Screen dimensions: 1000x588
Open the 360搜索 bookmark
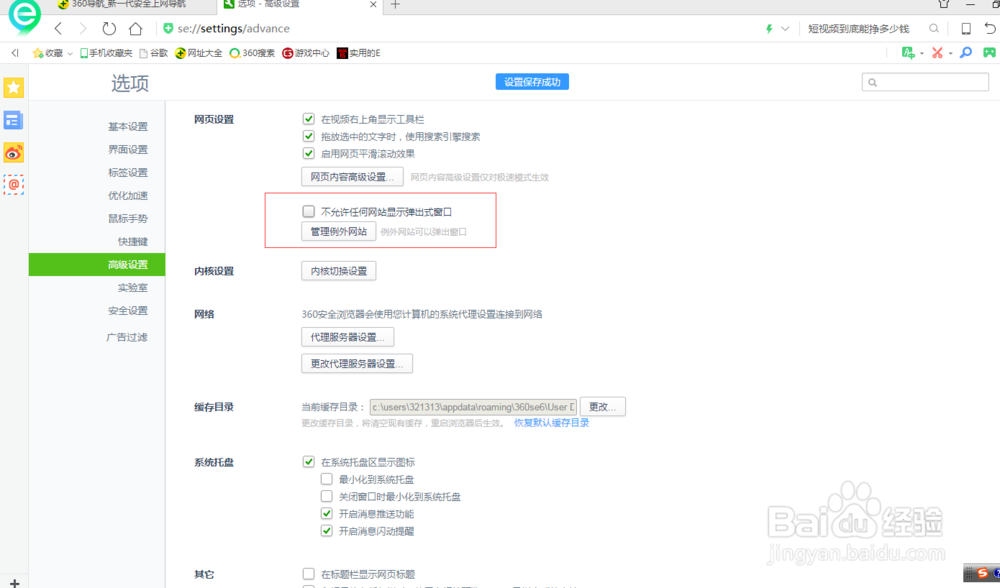252,53
